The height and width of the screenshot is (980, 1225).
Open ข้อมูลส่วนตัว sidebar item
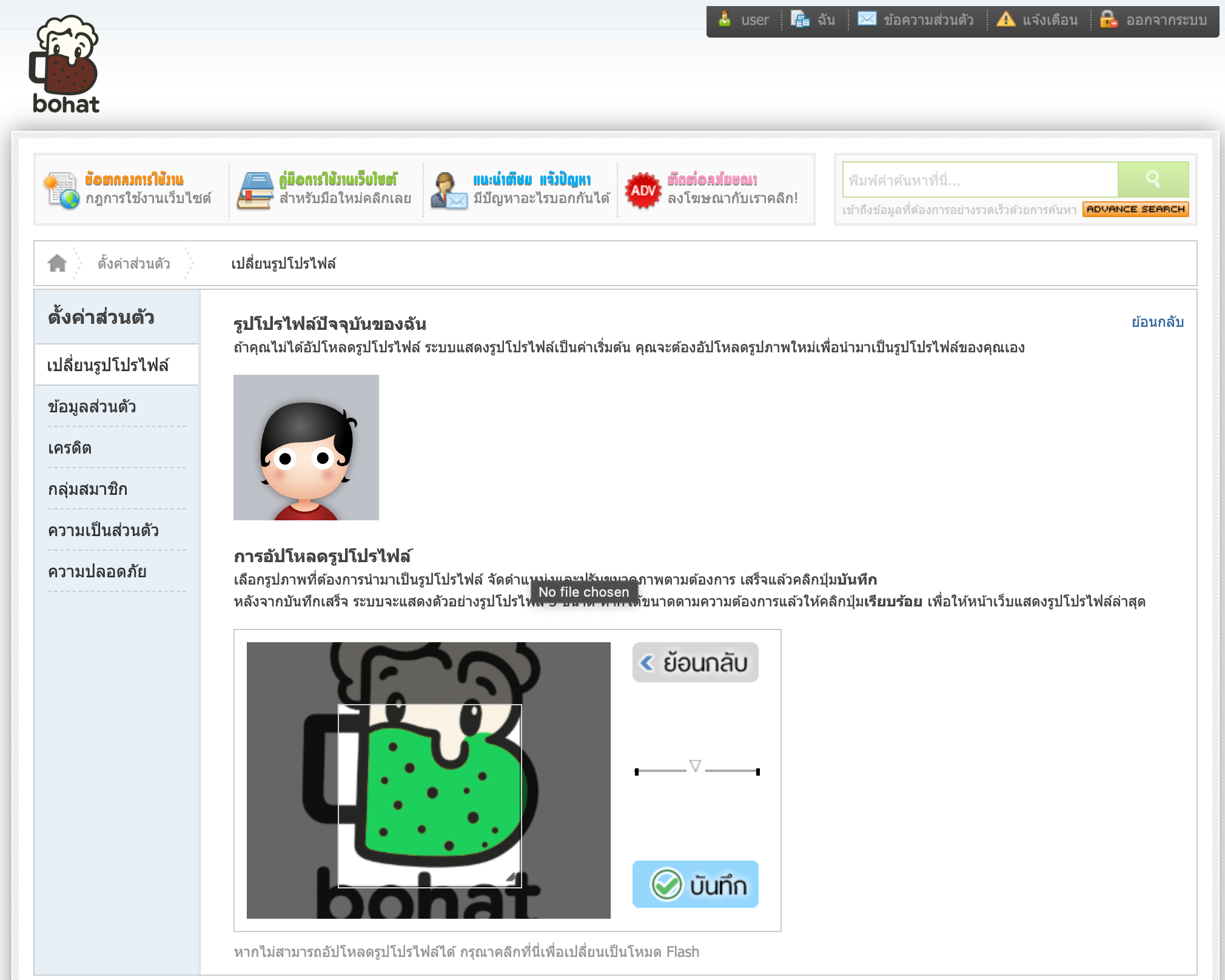[92, 406]
